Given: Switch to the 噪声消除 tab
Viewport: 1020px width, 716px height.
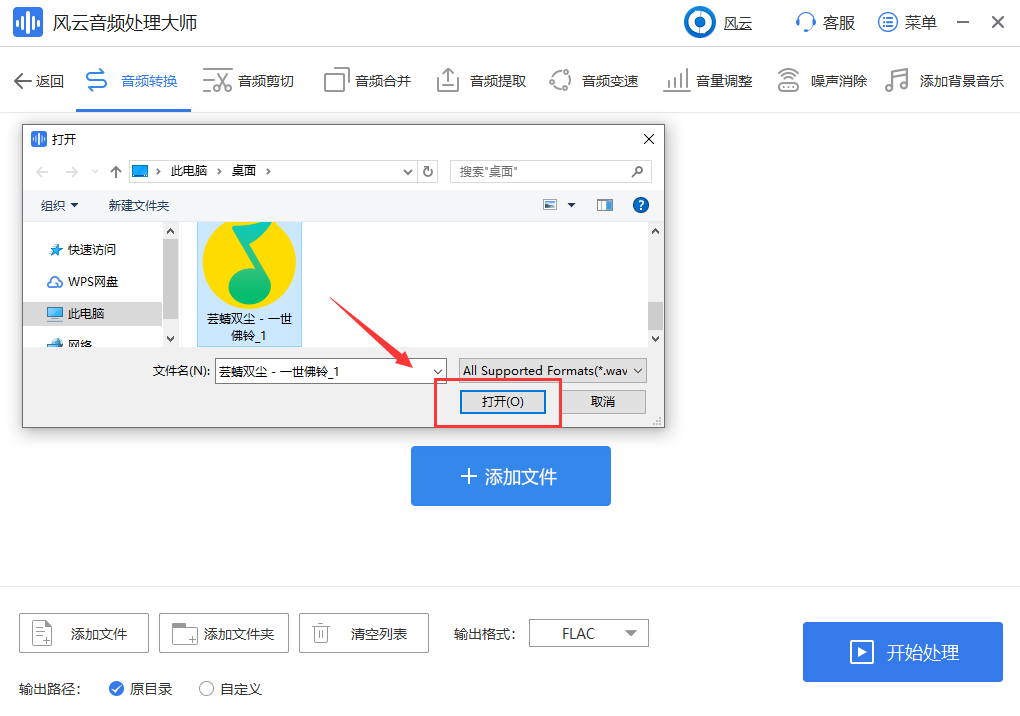Looking at the screenshot, I should pos(822,81).
